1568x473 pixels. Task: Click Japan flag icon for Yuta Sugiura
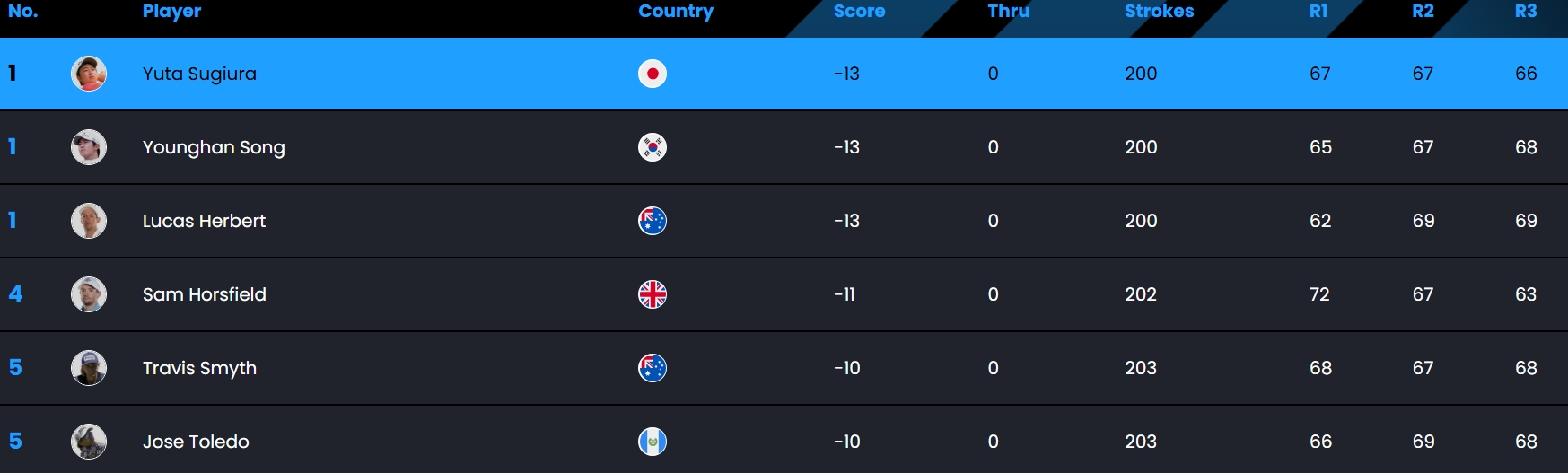[653, 74]
